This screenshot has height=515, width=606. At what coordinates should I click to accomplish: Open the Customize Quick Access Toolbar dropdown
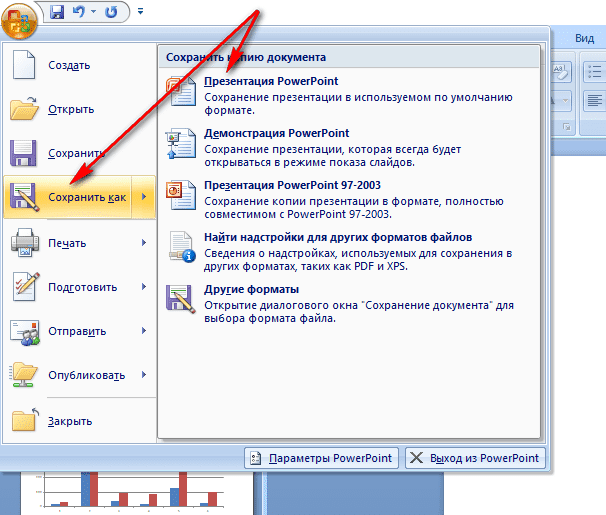click(141, 12)
